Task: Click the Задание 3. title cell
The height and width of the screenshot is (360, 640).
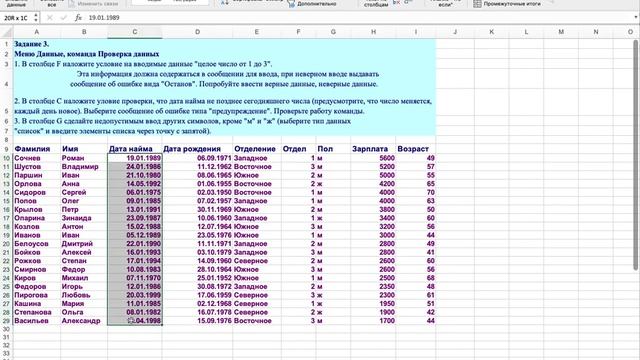Action: click(x=31, y=44)
